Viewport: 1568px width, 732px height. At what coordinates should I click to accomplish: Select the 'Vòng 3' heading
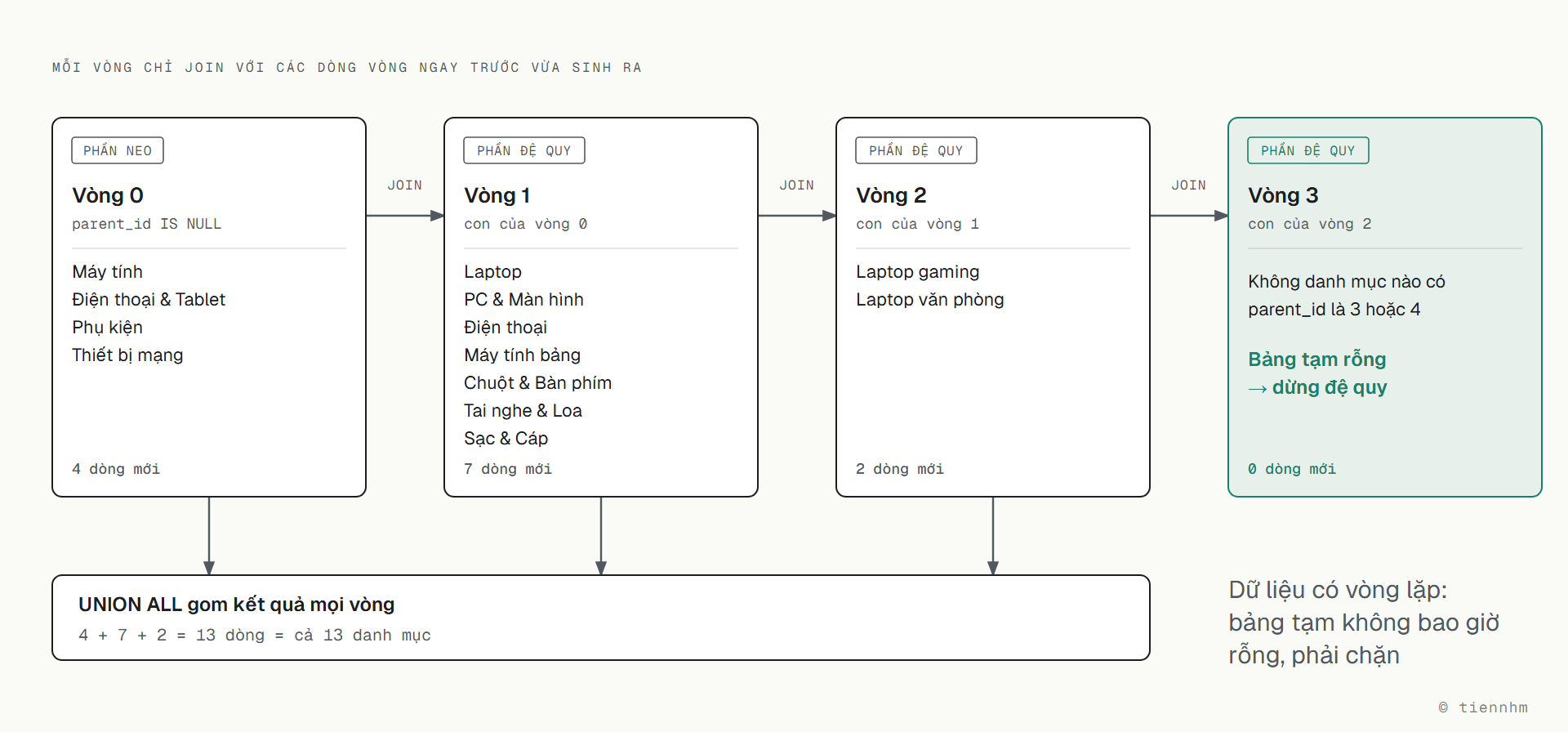pos(1283,195)
